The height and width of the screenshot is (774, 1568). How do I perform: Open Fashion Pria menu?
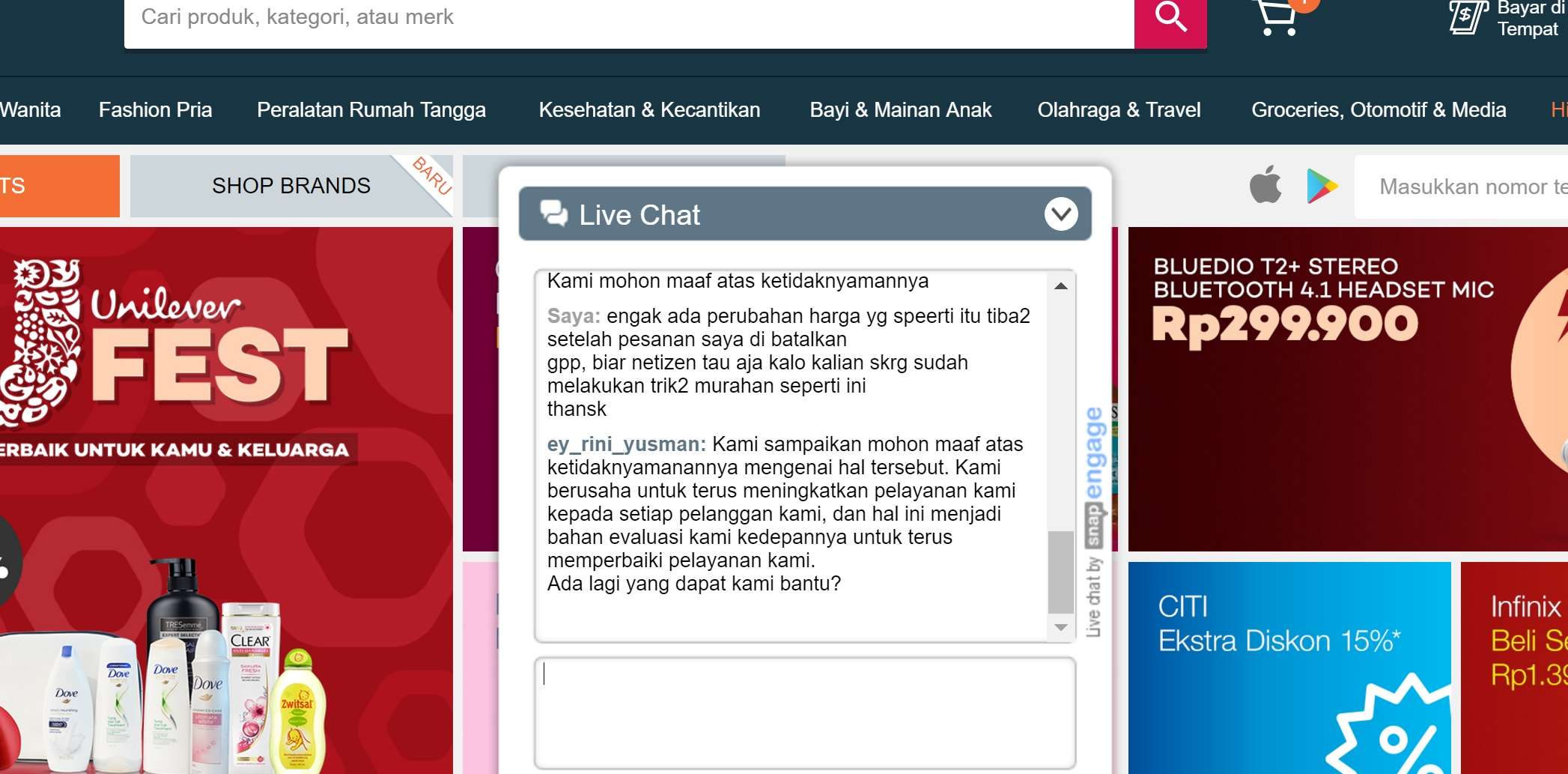[155, 110]
